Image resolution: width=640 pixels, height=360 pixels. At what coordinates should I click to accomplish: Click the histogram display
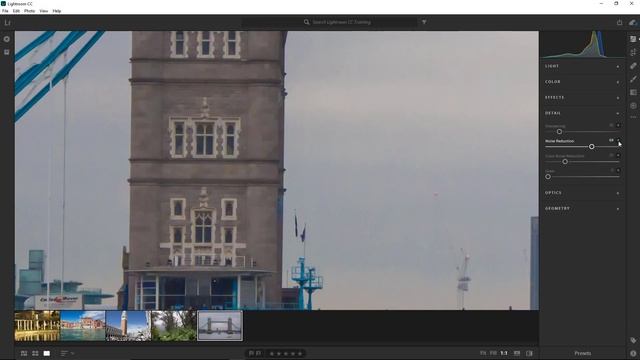pos(582,44)
